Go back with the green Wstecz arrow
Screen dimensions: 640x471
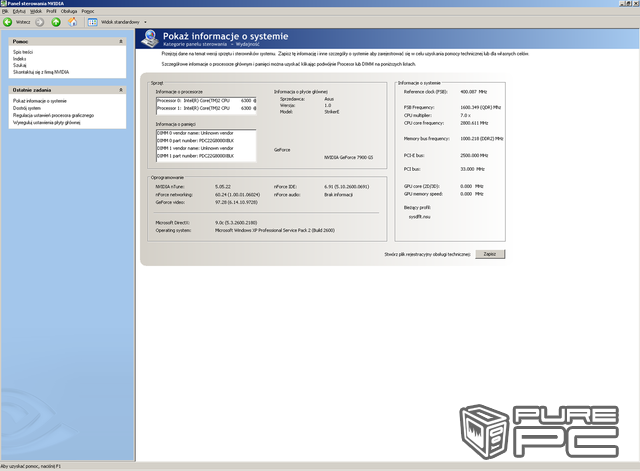7,22
